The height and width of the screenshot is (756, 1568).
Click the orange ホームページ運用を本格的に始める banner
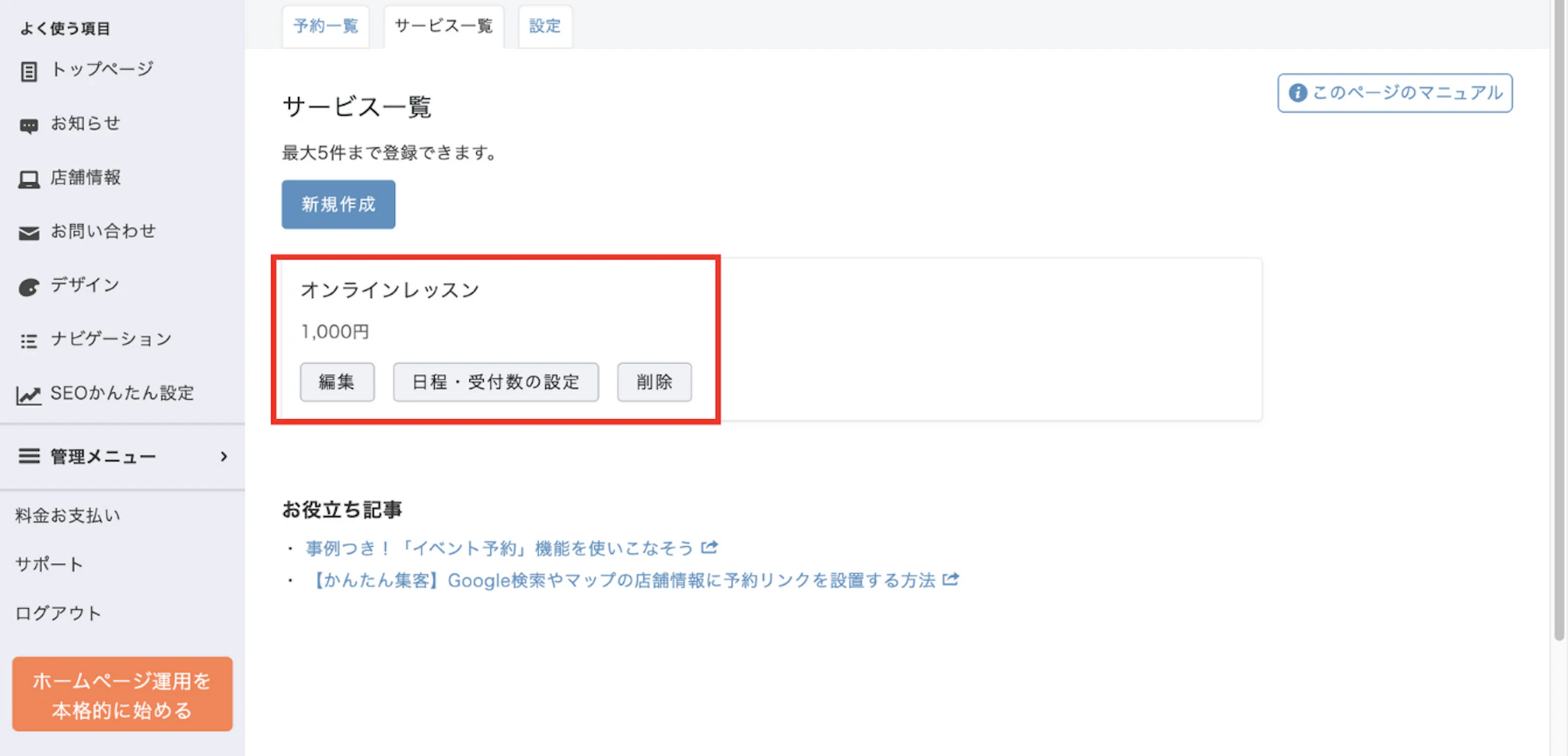click(x=122, y=694)
